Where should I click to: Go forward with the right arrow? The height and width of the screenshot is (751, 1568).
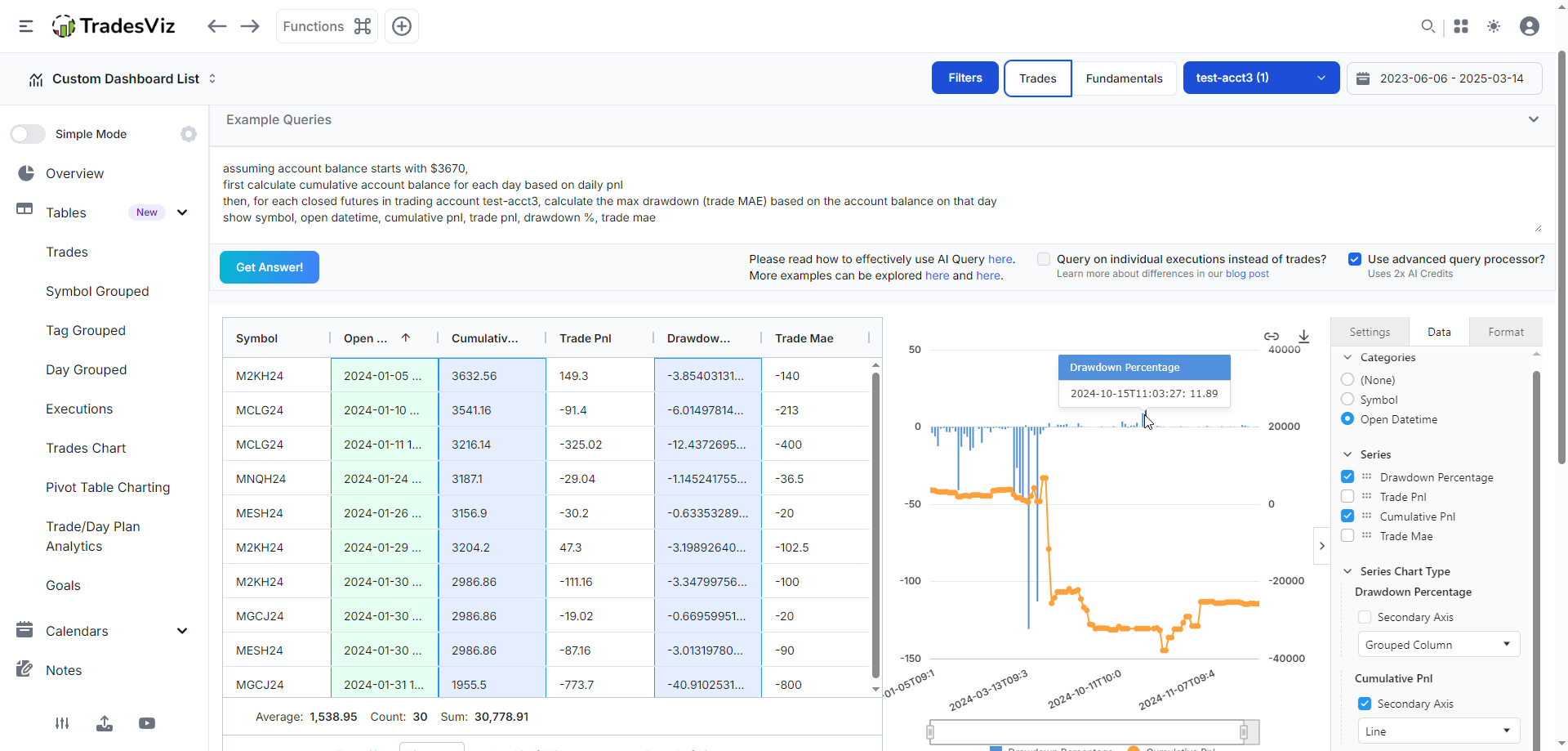point(250,26)
